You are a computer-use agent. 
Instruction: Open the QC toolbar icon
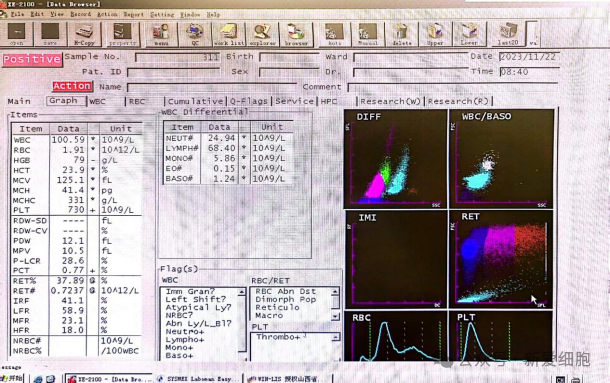pos(195,34)
